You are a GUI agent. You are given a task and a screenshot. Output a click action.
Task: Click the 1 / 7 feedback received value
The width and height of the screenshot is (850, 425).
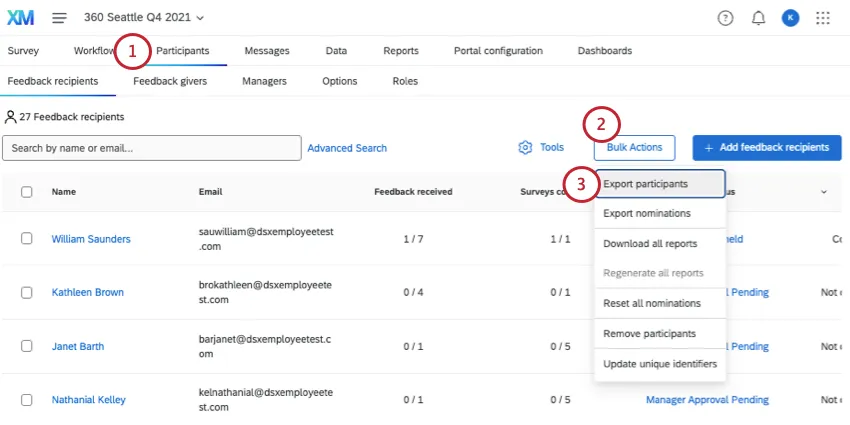(x=414, y=239)
